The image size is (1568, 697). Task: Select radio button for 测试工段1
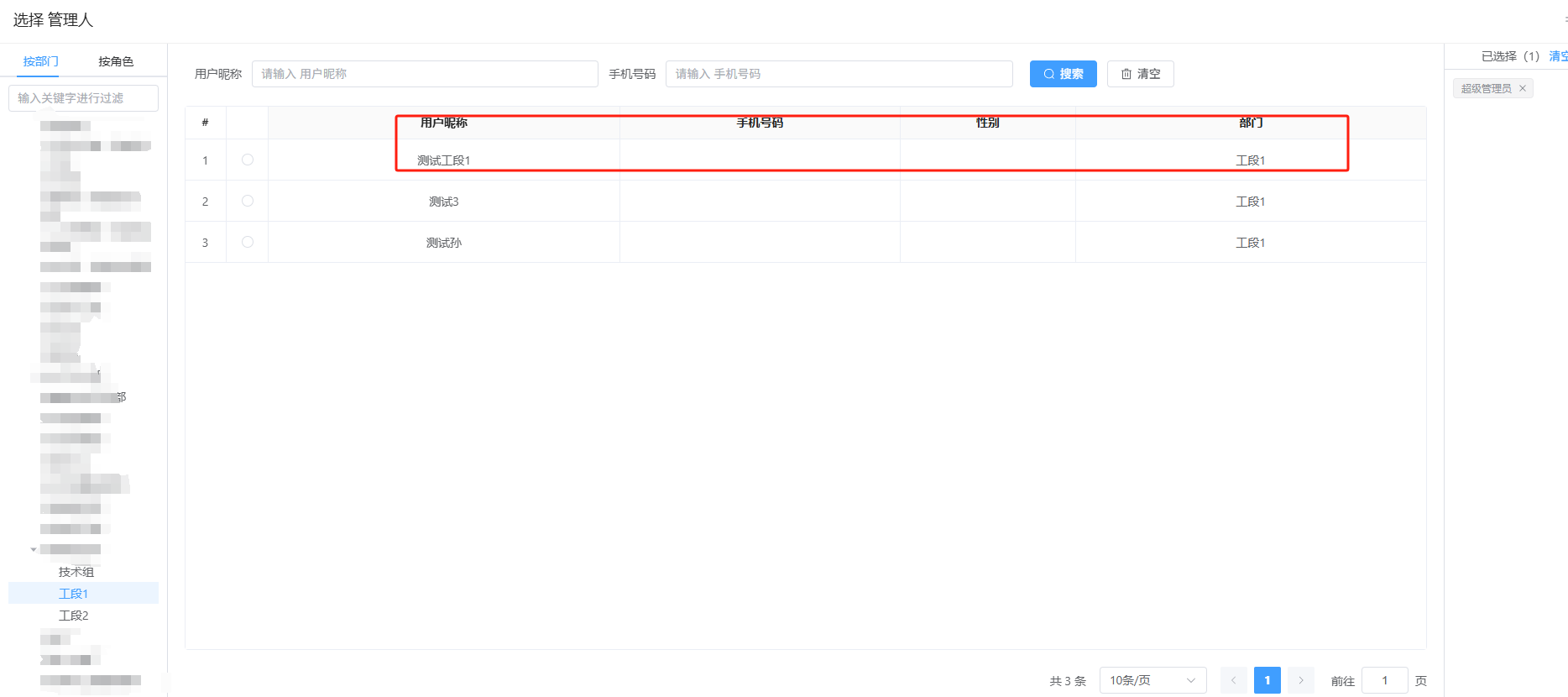click(248, 160)
